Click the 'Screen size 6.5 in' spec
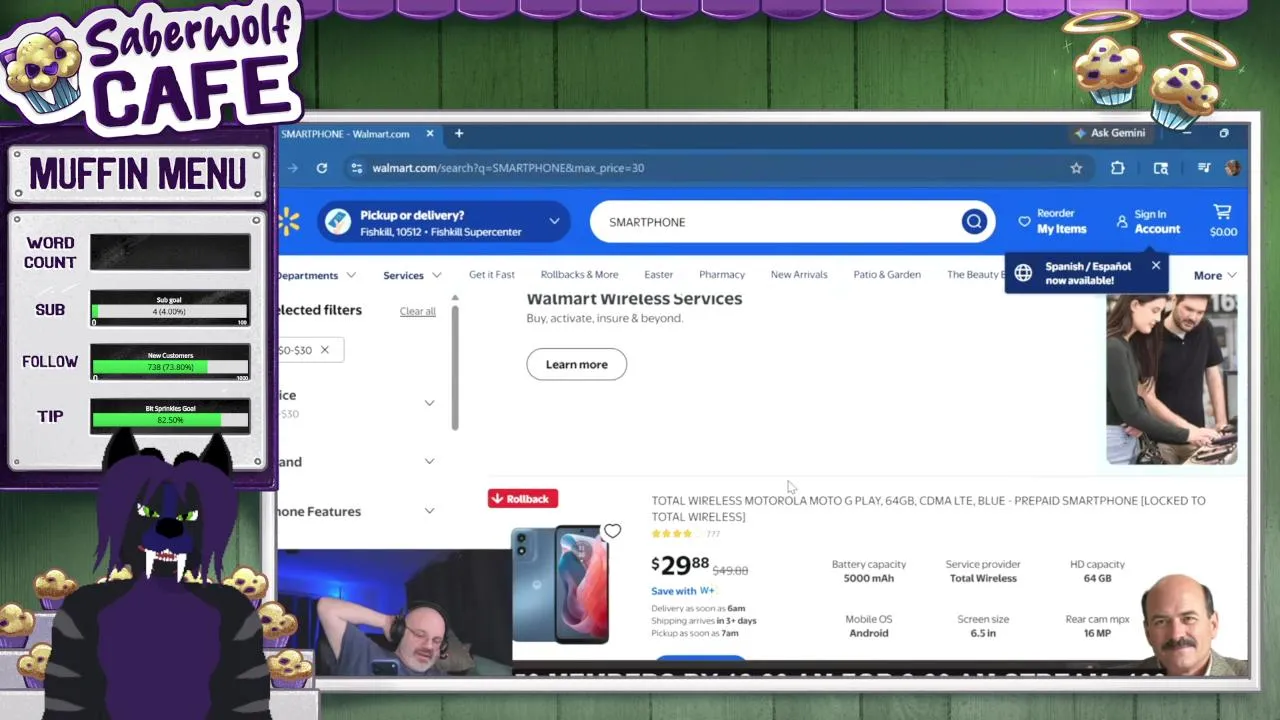Screen dimensions: 1280x720 tap(983, 625)
